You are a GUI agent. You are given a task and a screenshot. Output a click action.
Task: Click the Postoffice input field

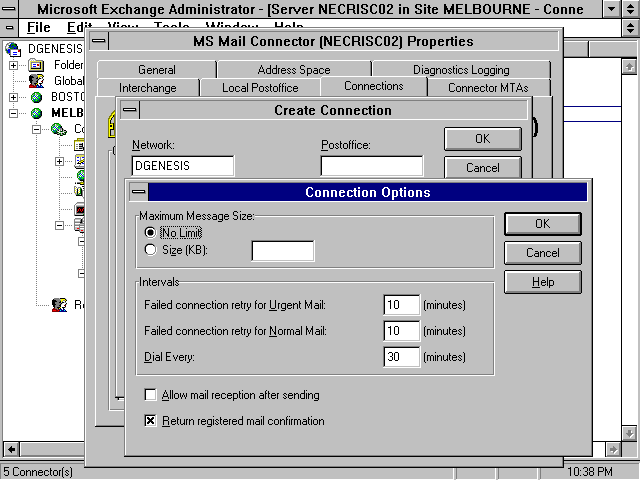click(x=372, y=166)
